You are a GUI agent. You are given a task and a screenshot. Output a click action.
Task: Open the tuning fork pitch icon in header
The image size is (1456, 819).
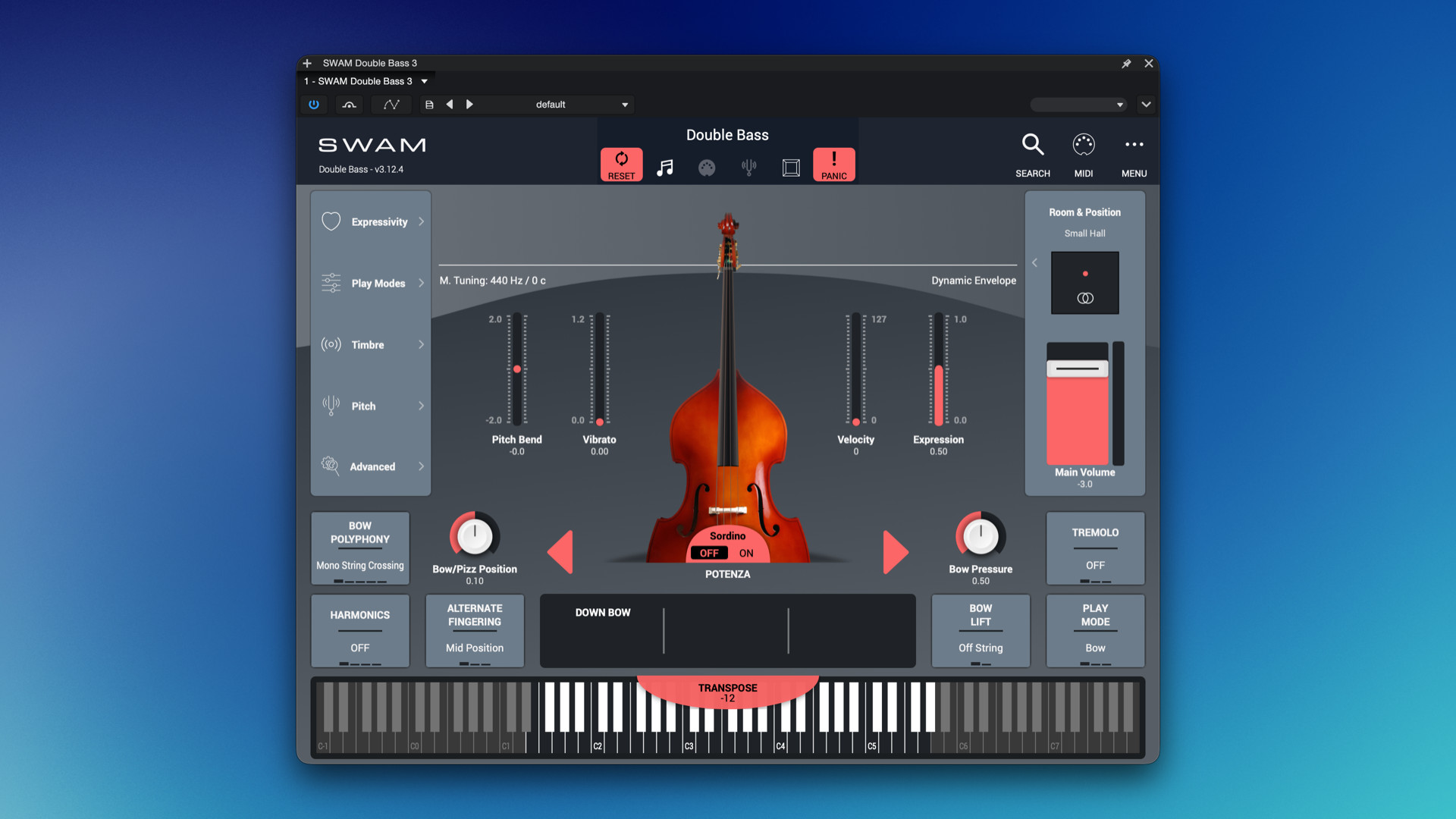(748, 168)
